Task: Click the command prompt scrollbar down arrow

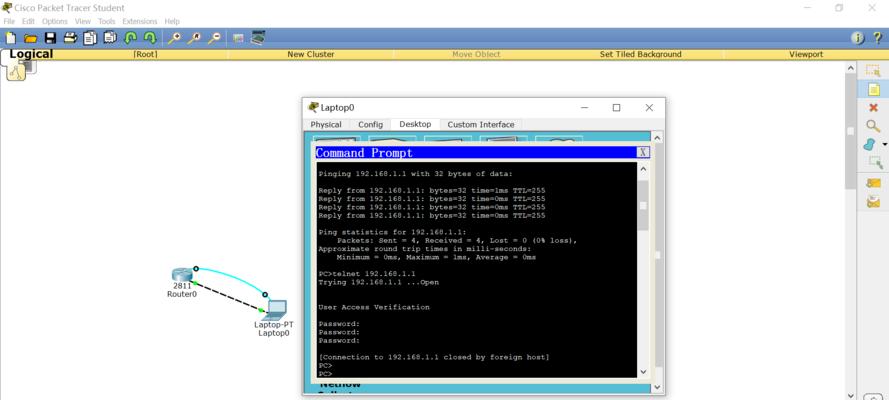Action: (643, 372)
